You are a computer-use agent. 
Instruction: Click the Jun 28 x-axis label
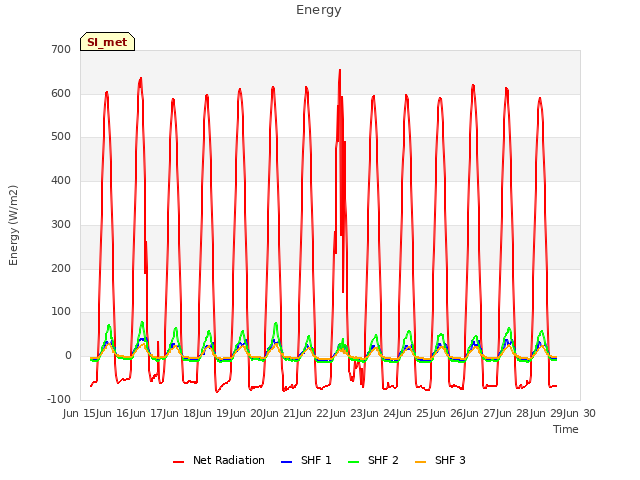click(x=513, y=413)
